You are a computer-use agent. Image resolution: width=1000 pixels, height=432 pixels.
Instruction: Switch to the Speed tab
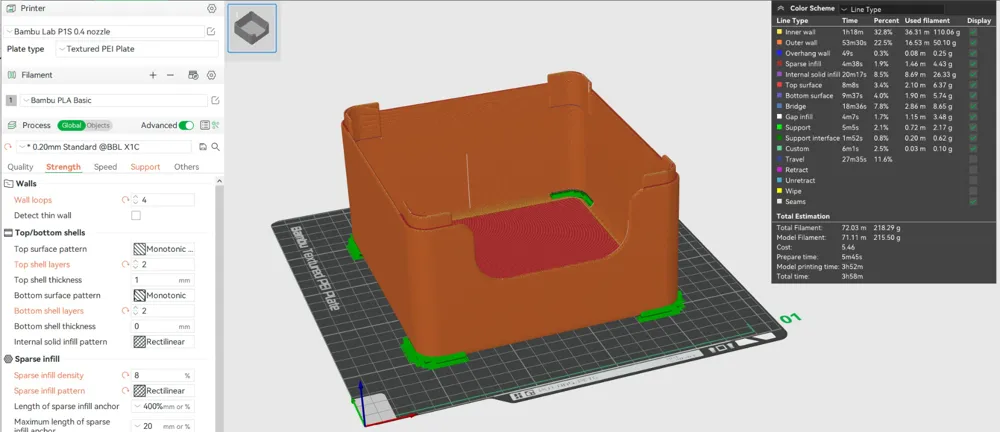click(105, 167)
